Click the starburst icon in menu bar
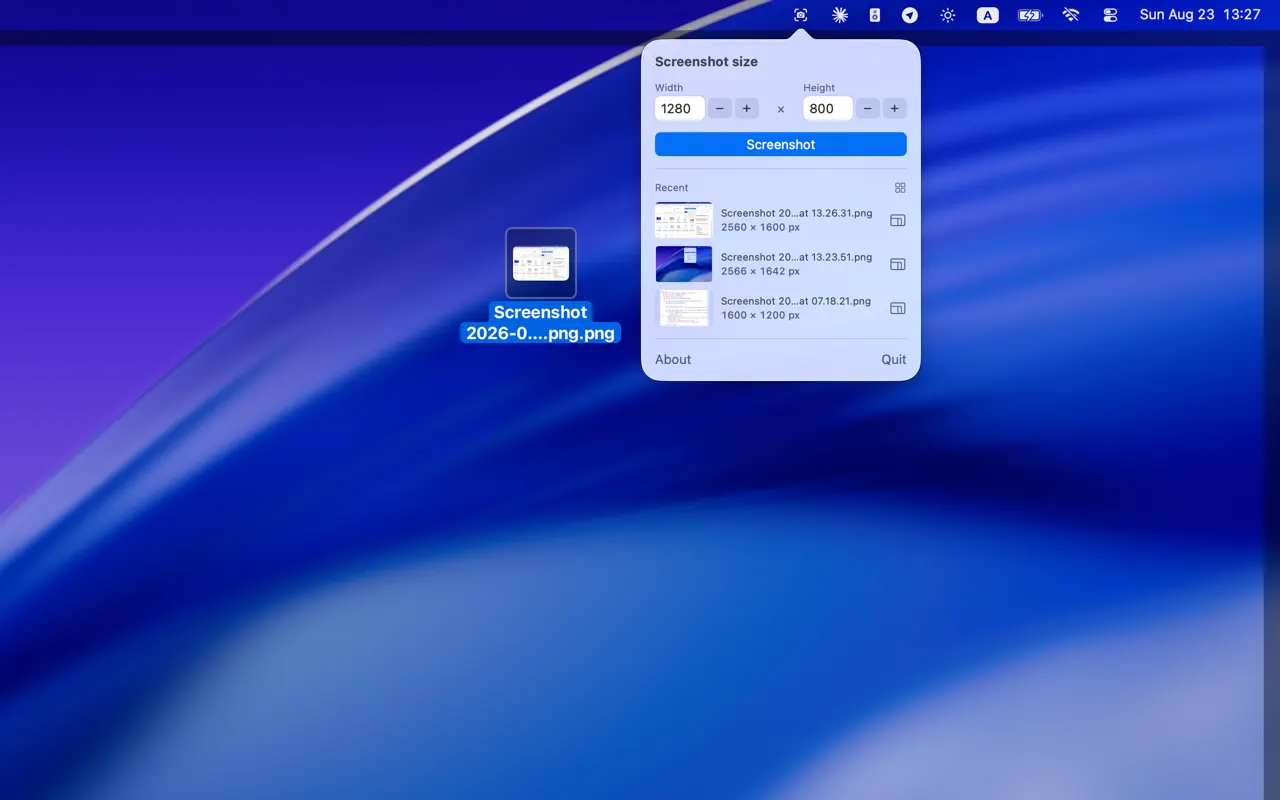The width and height of the screenshot is (1280, 800). [x=840, y=15]
